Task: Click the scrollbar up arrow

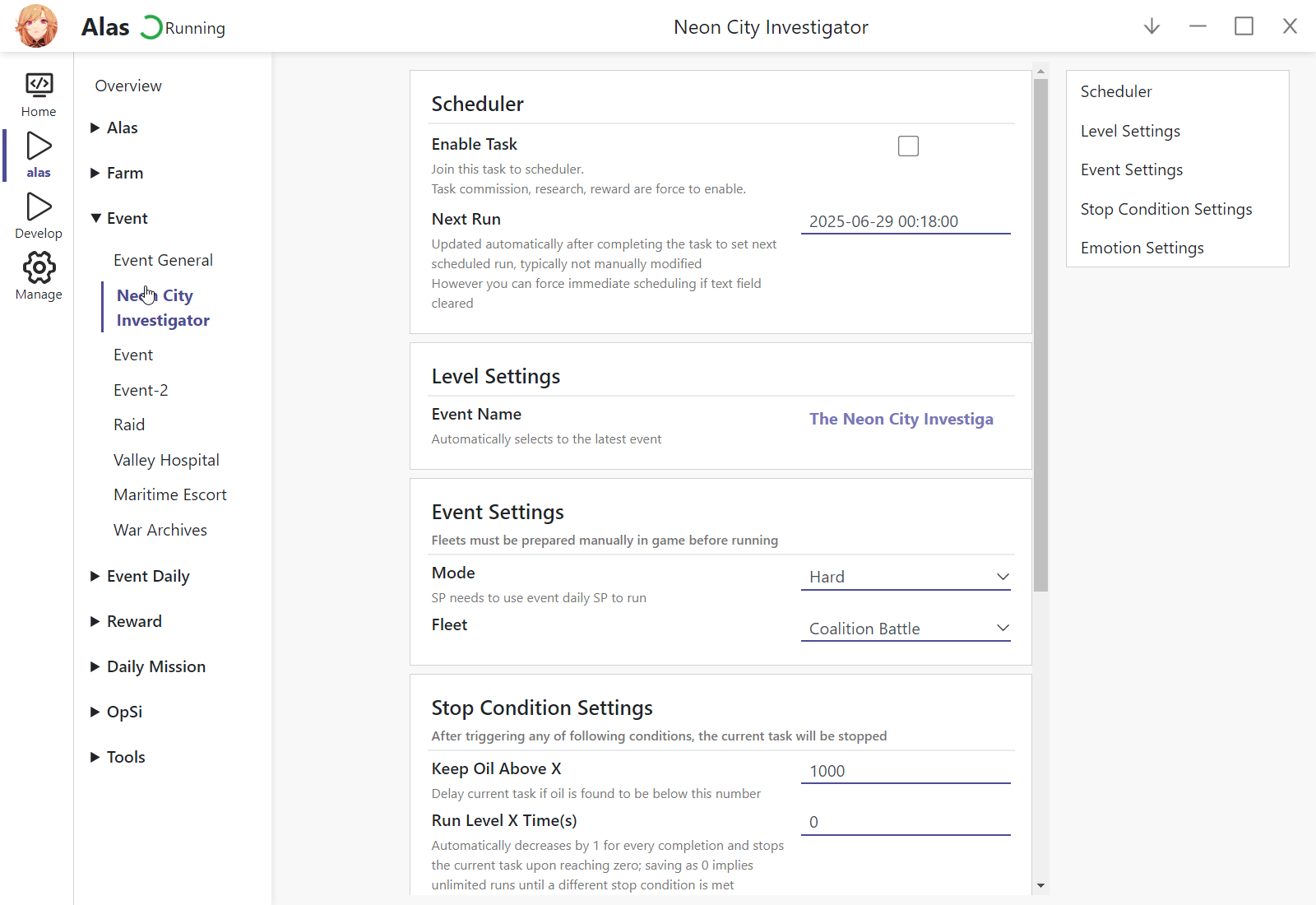Action: 1040,72
